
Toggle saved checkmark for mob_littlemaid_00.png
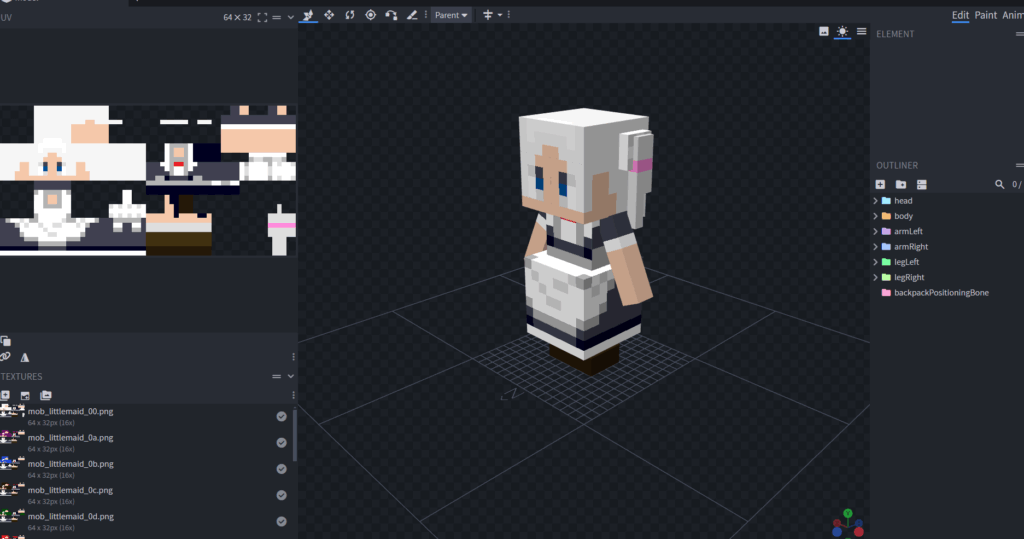(281, 416)
